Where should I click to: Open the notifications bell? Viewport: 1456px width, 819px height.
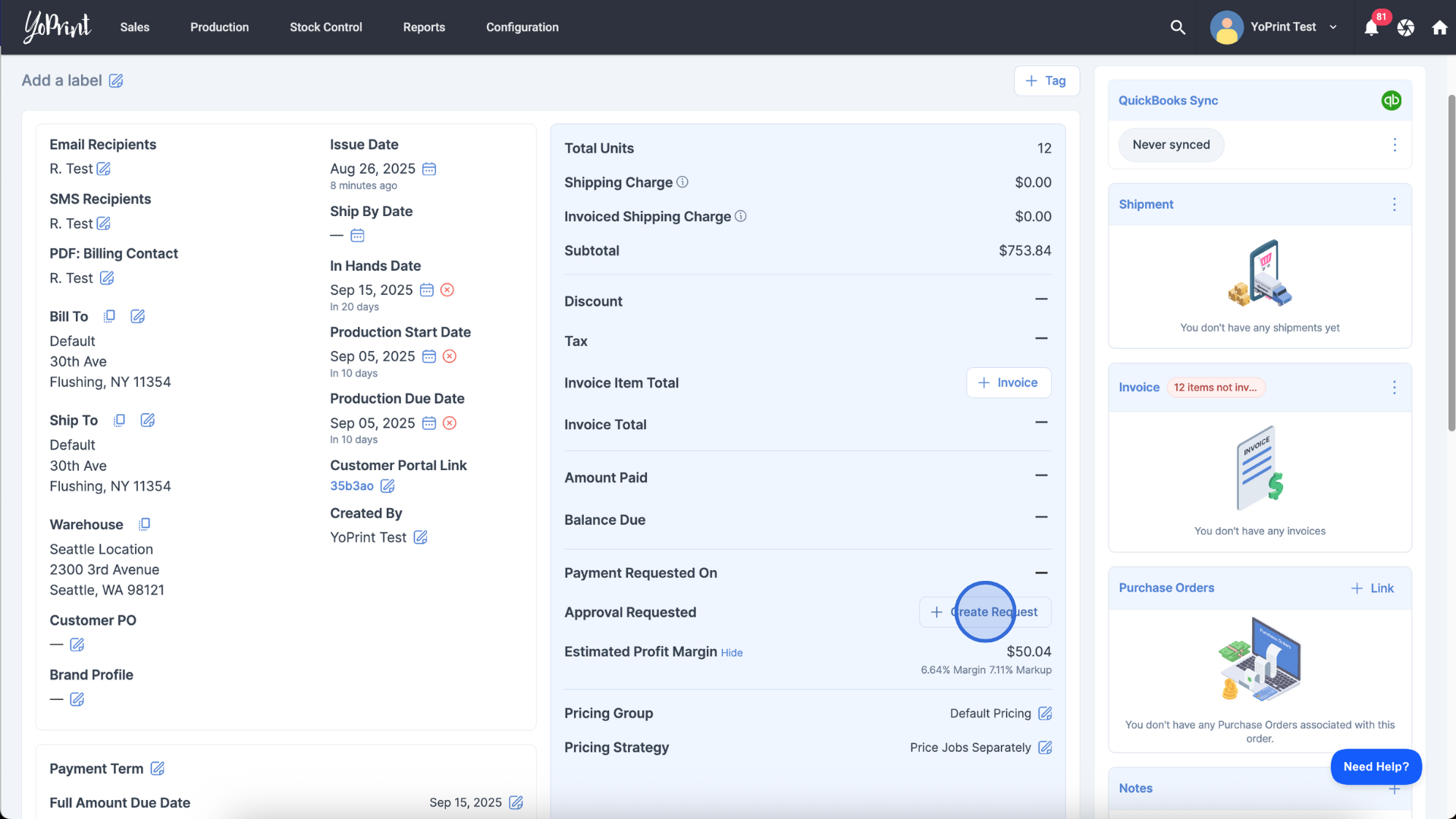point(1371,28)
